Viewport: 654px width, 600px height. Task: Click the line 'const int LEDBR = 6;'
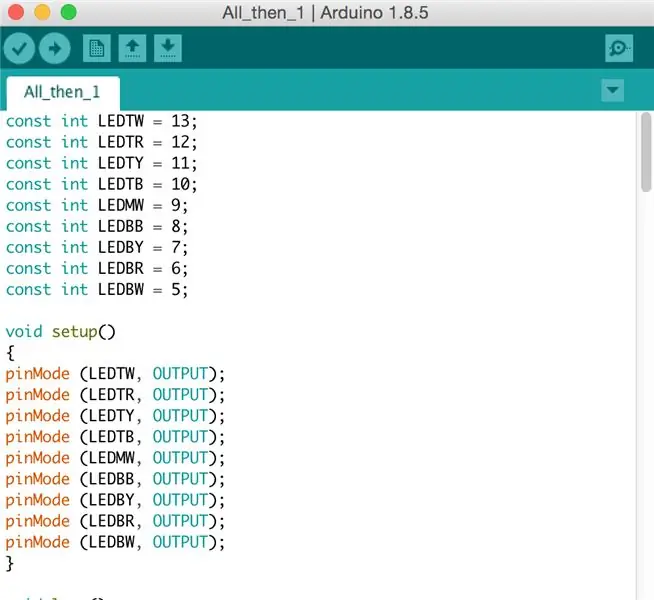[x=97, y=269]
